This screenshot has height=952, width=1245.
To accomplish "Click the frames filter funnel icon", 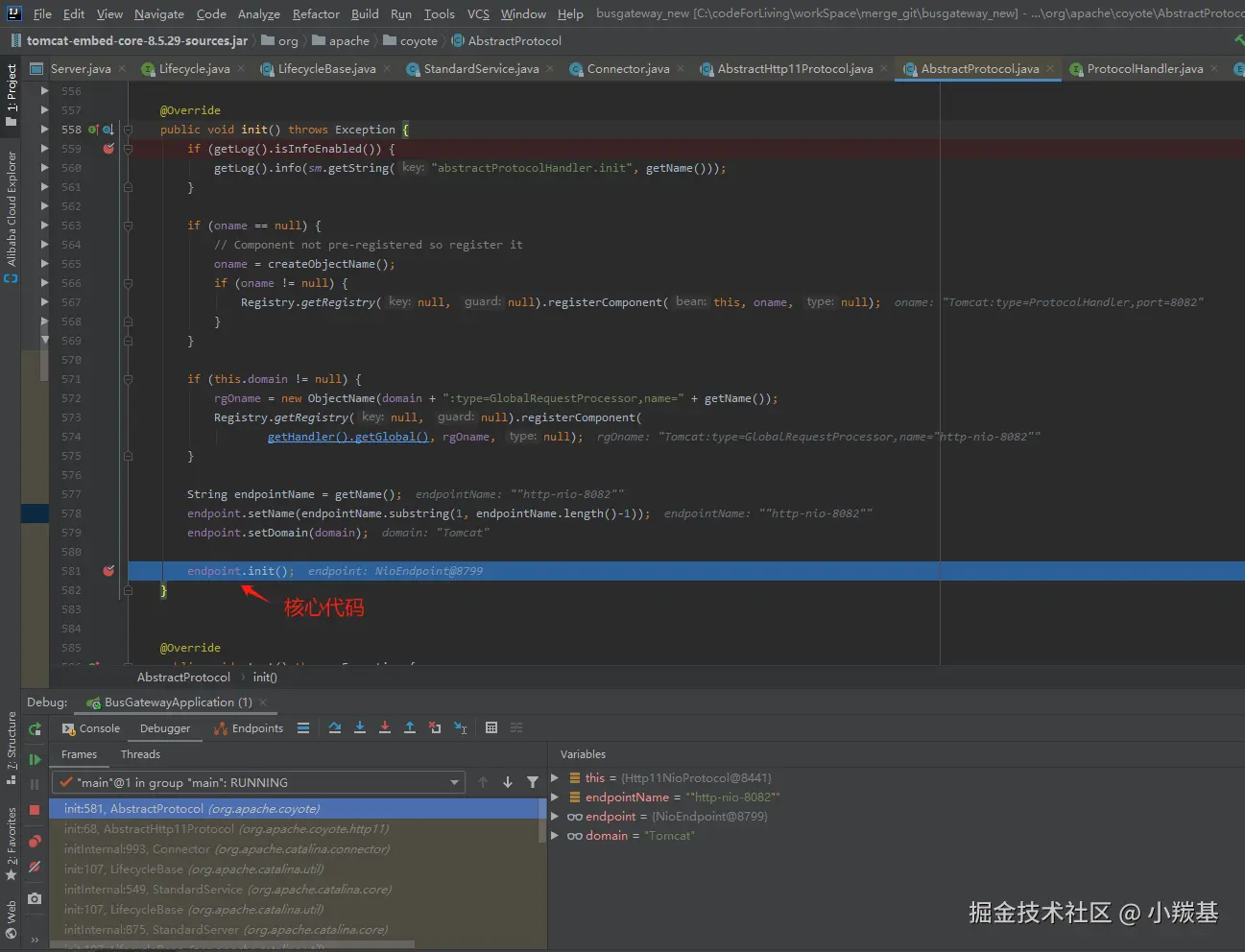I will click(533, 782).
